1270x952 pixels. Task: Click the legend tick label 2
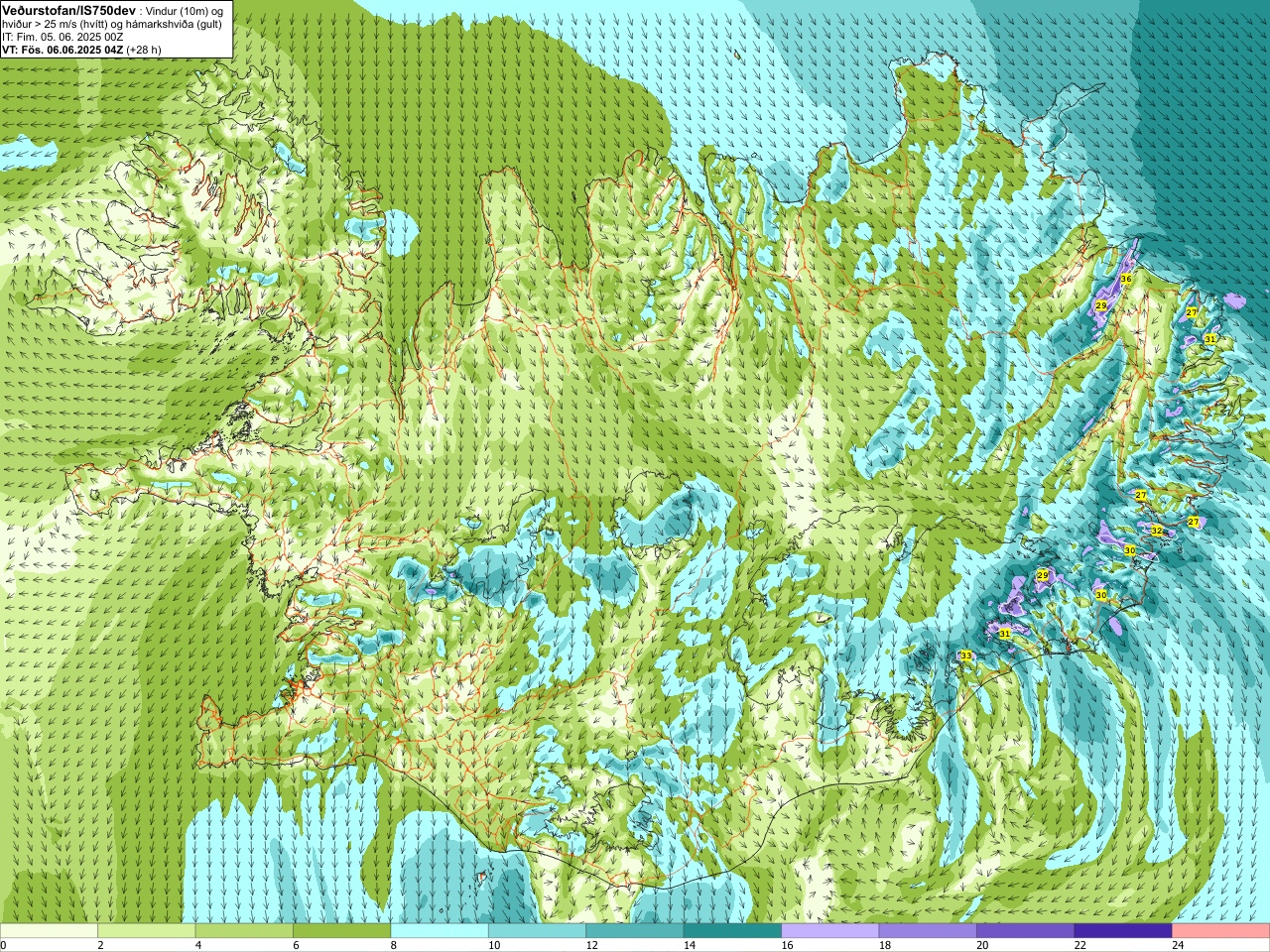click(100, 945)
